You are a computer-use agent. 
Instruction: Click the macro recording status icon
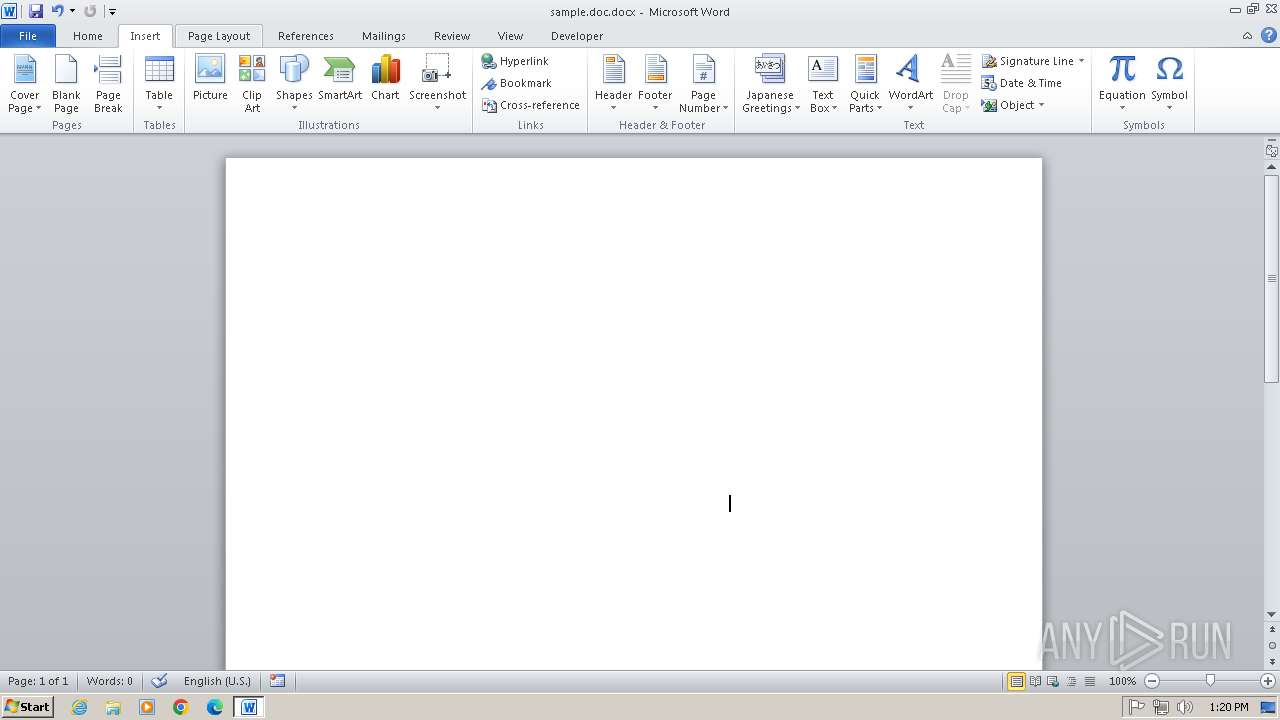coord(278,681)
